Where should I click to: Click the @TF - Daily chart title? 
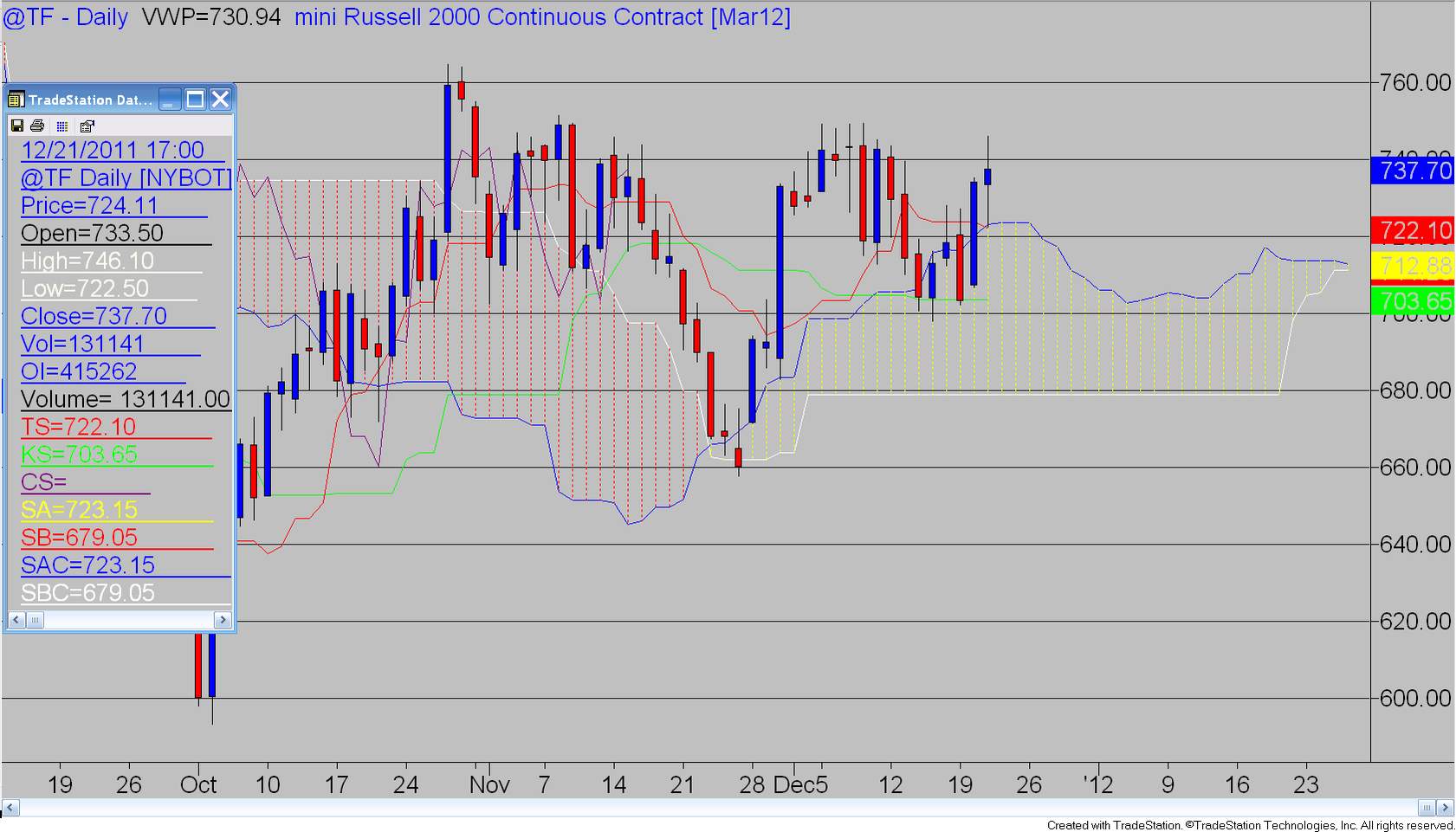[66, 17]
